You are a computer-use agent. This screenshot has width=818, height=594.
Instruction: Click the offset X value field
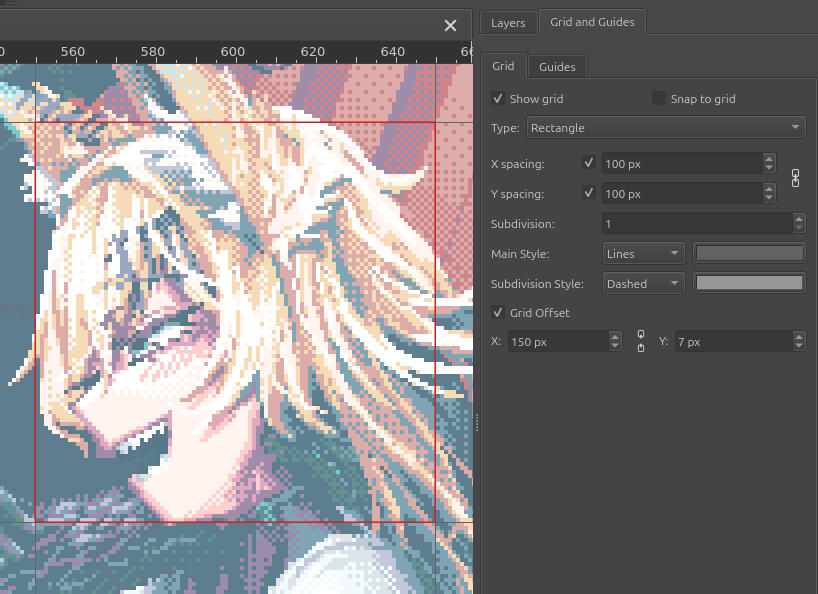point(558,342)
